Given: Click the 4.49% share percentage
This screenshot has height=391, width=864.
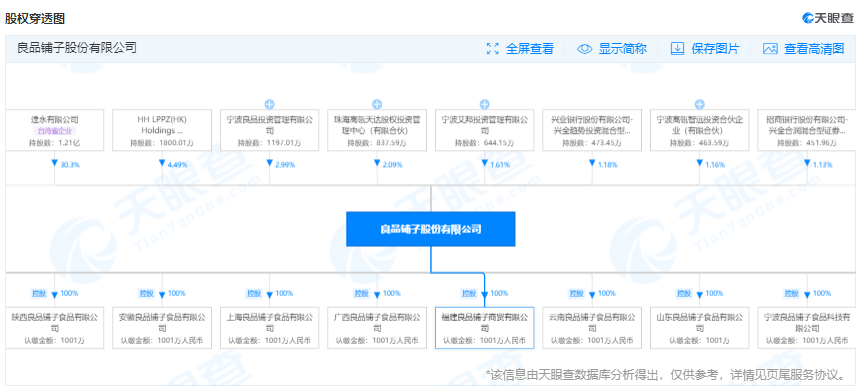Looking at the screenshot, I should coord(177,165).
